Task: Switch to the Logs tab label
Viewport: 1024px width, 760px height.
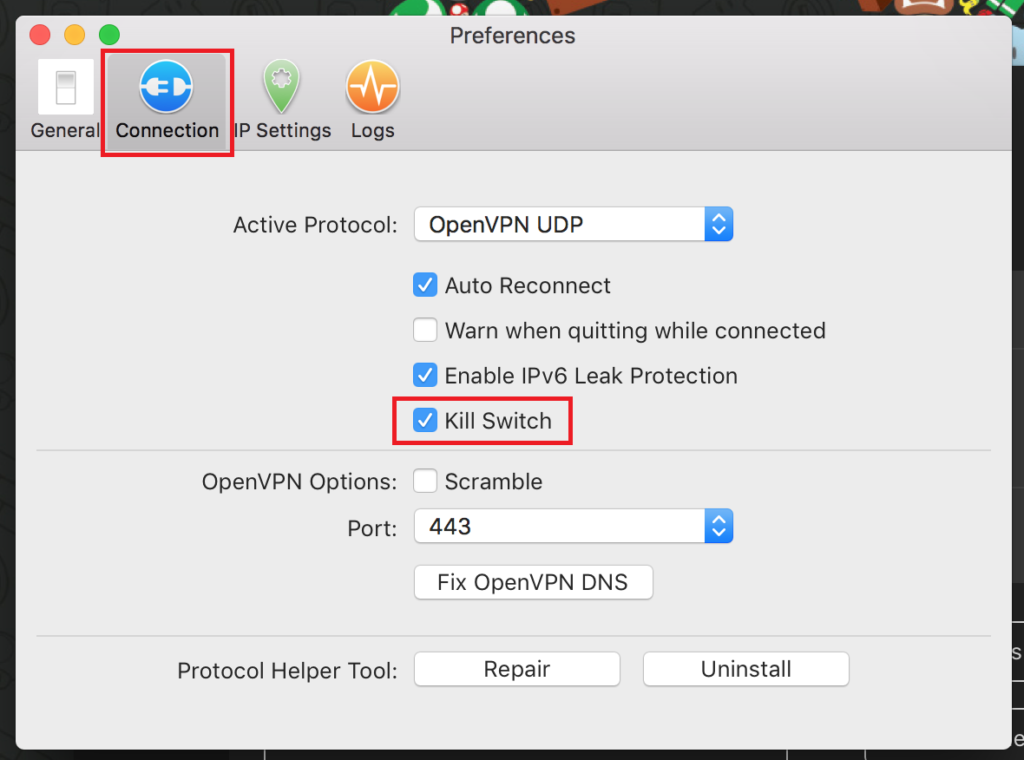Action: [372, 131]
